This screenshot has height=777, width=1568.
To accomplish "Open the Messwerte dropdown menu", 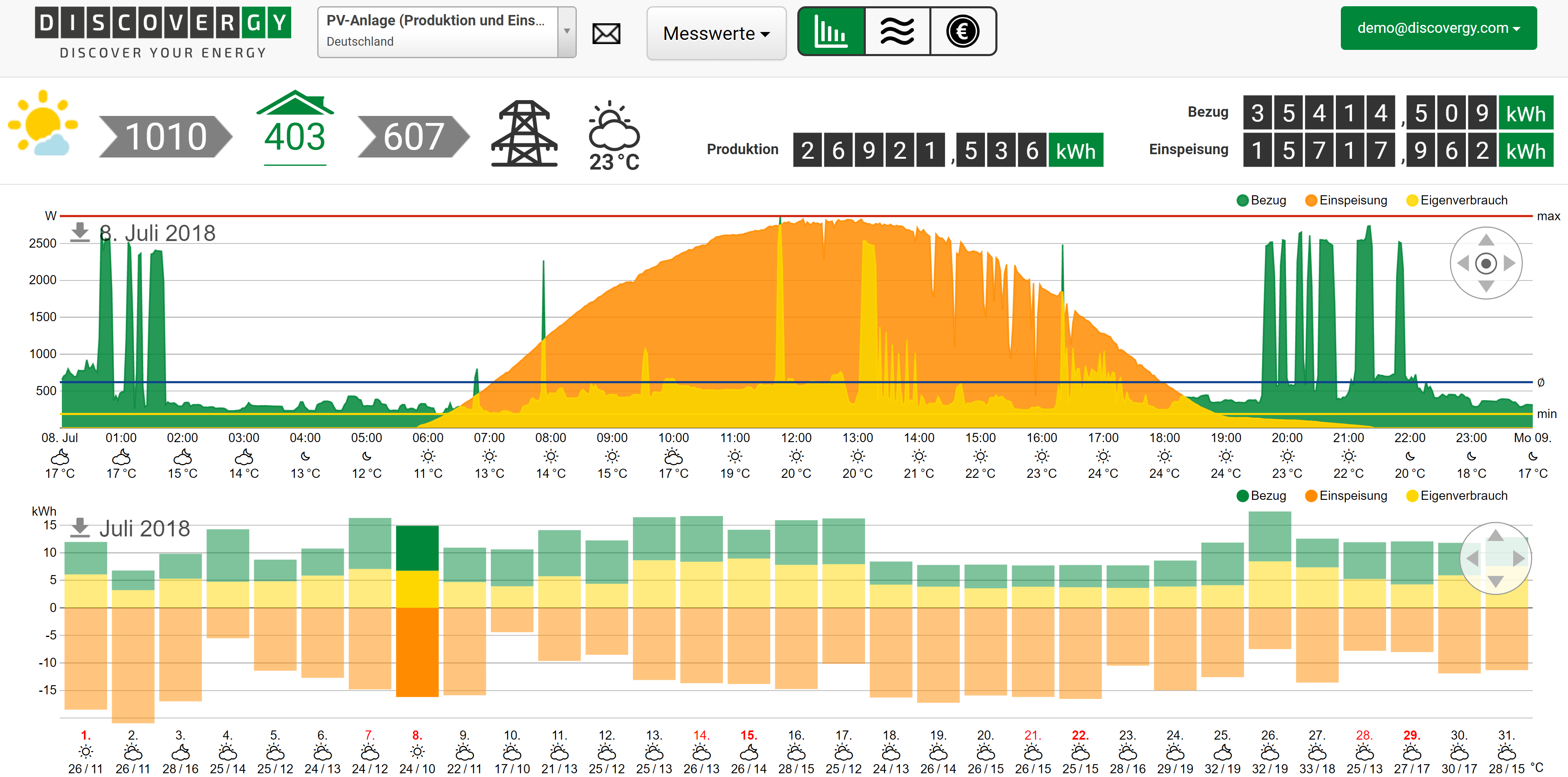I will tap(716, 34).
